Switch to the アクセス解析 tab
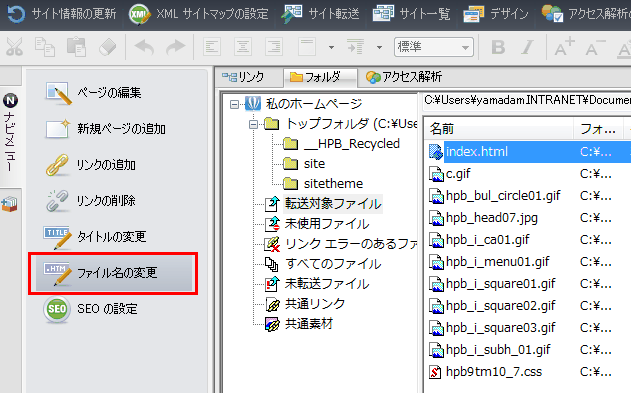This screenshot has height=393, width=631. coord(404,76)
